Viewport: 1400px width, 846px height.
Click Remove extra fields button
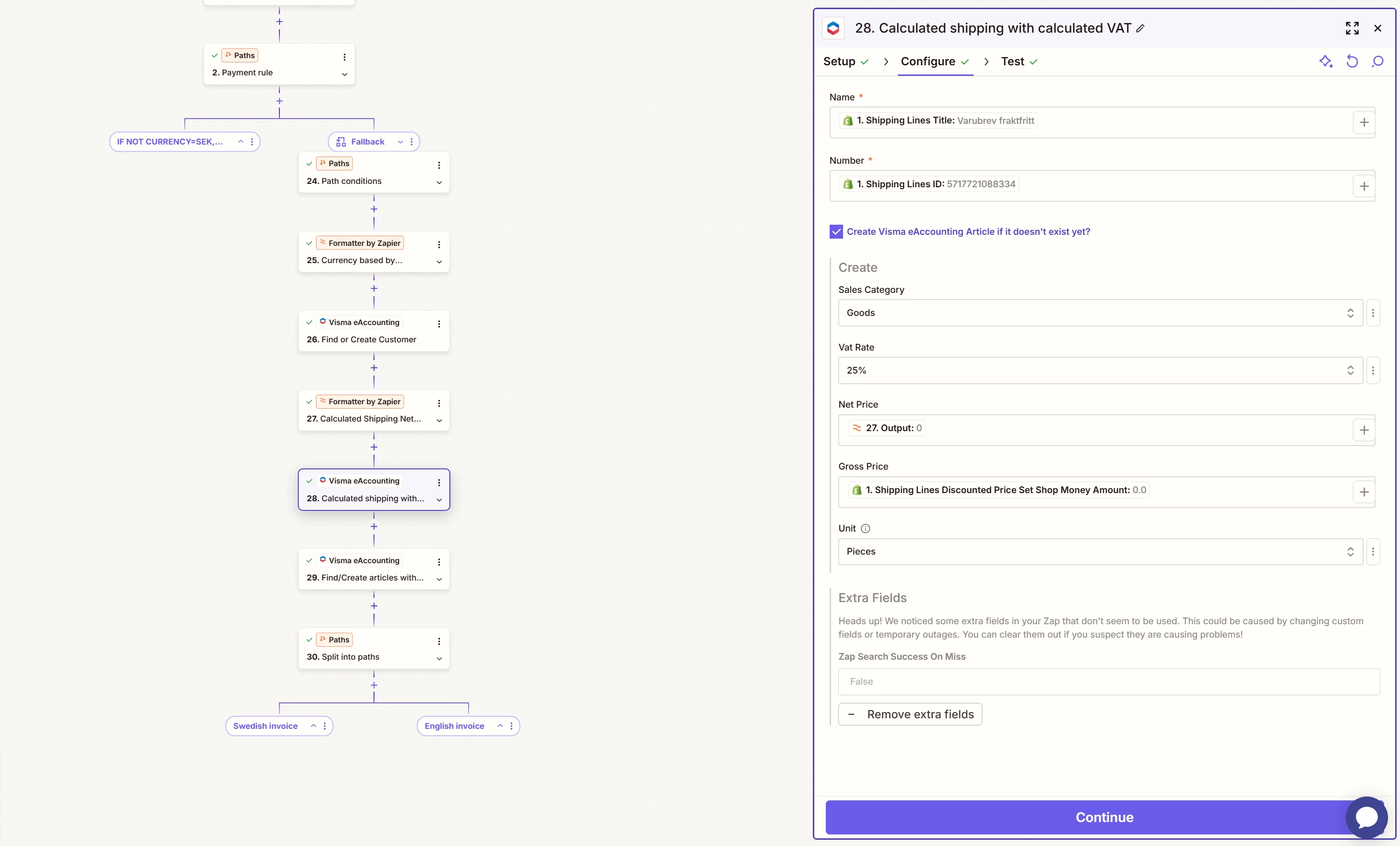click(x=910, y=715)
